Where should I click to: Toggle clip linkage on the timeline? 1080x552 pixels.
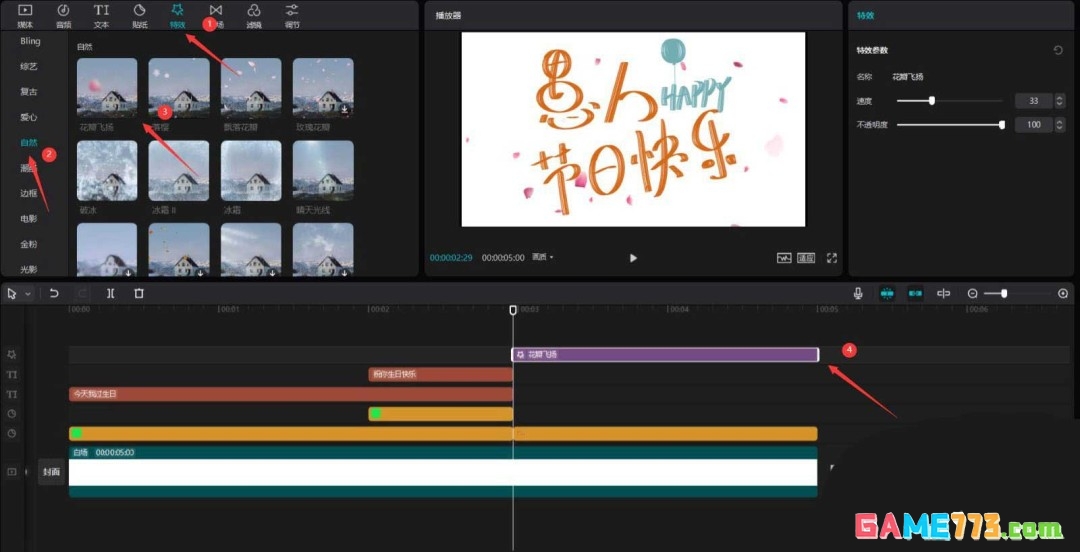coord(915,294)
